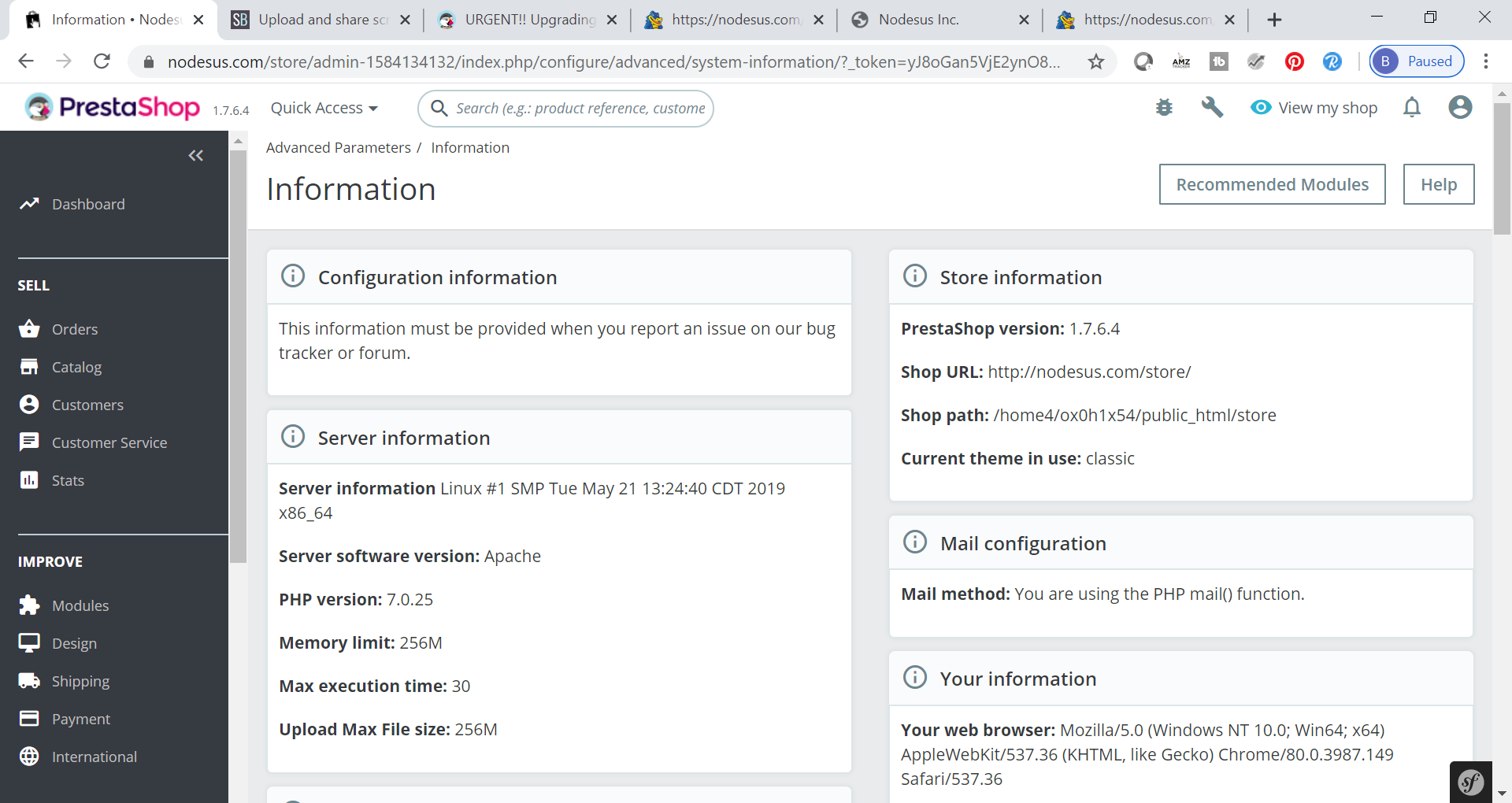
Task: Click the Recommended Modules button
Action: [x=1272, y=184]
